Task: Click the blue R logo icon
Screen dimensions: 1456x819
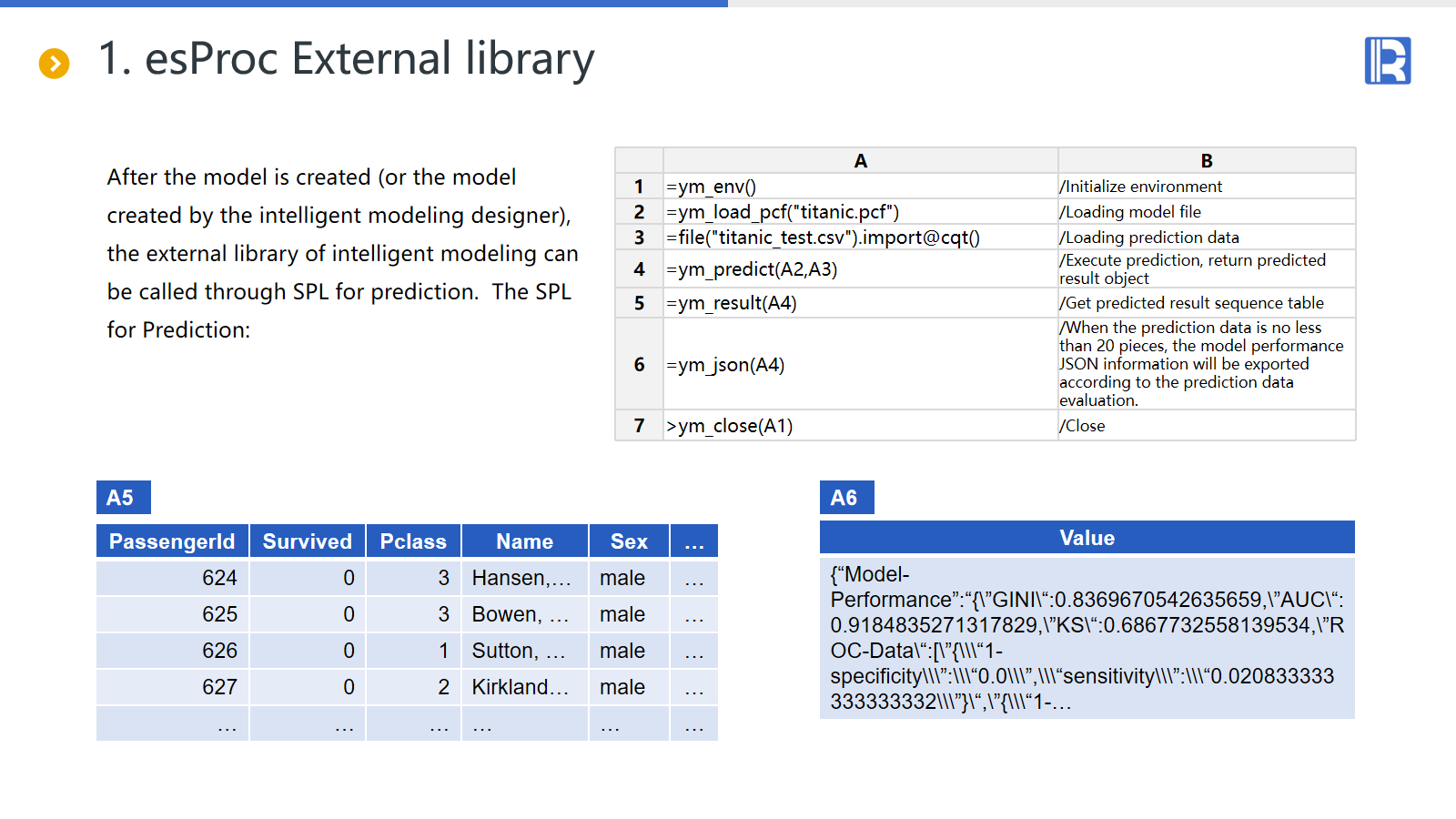Action: (x=1387, y=61)
